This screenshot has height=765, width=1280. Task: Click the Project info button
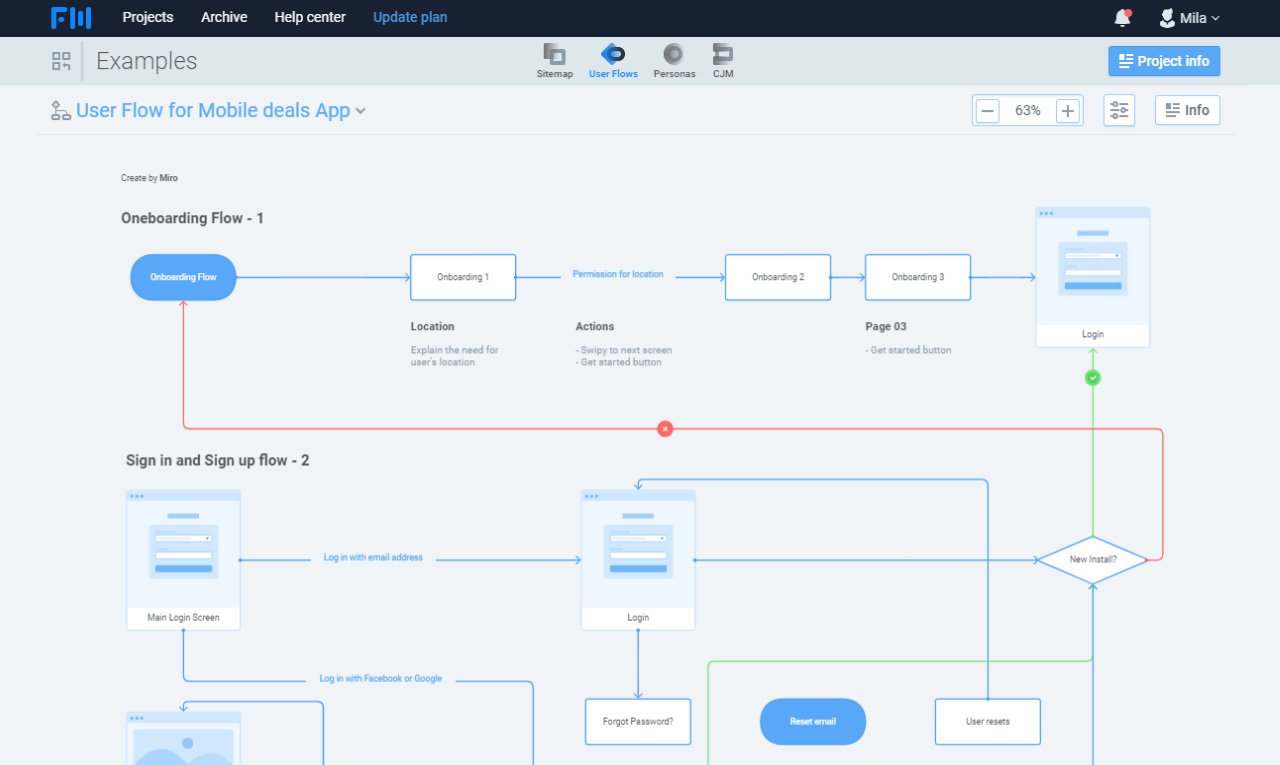coord(1164,61)
